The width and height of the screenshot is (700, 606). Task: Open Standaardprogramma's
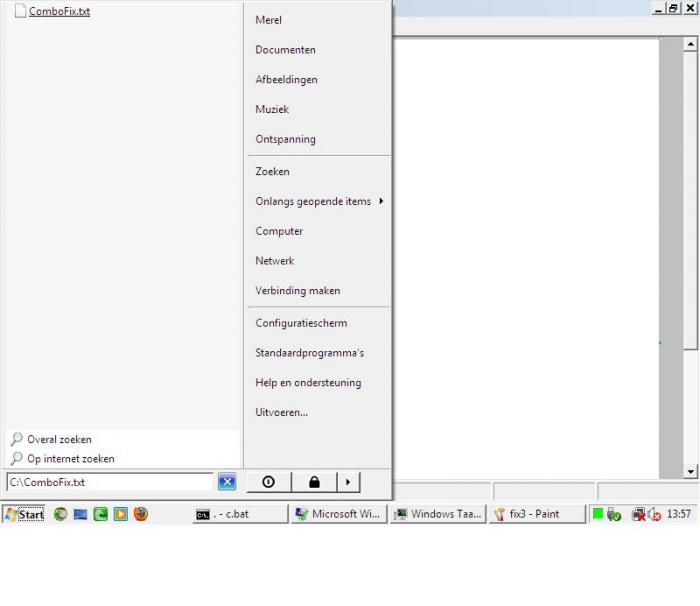click(x=309, y=353)
